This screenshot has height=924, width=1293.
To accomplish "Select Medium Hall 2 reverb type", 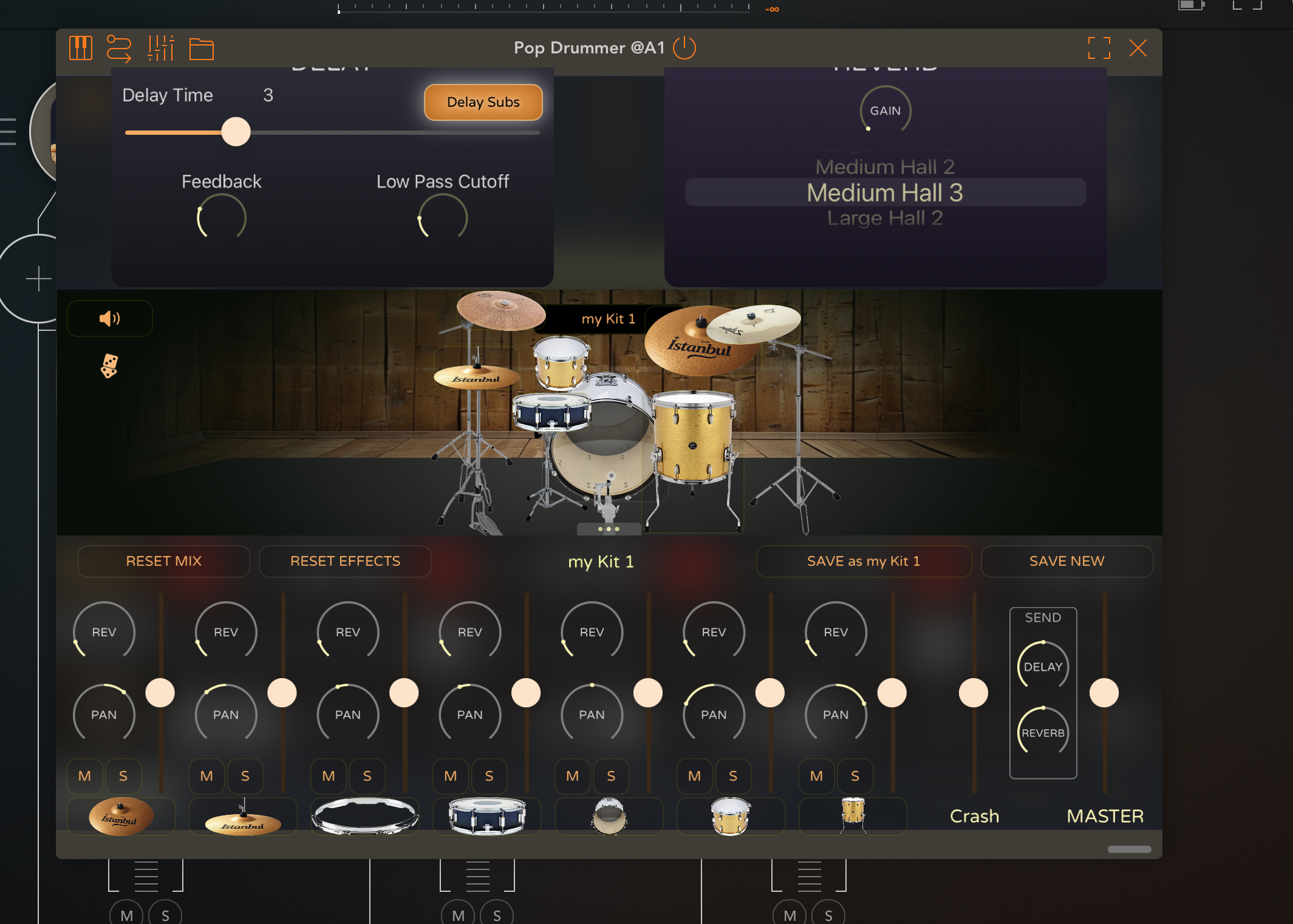I will point(885,166).
